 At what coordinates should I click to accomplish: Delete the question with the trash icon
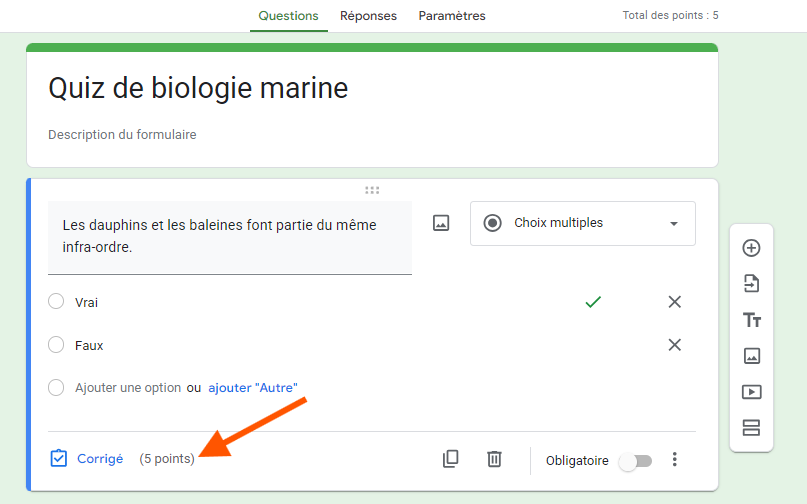click(x=494, y=459)
